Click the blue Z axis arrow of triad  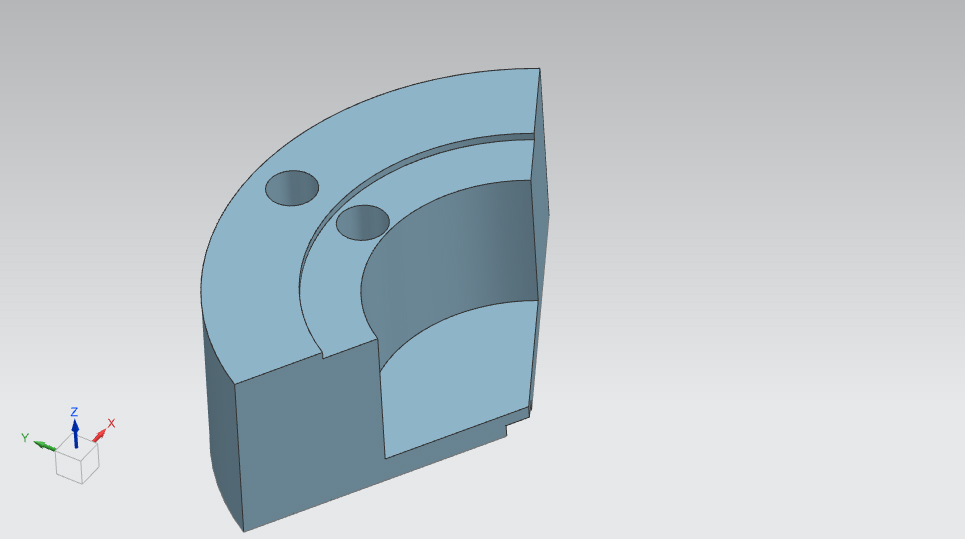pos(75,433)
